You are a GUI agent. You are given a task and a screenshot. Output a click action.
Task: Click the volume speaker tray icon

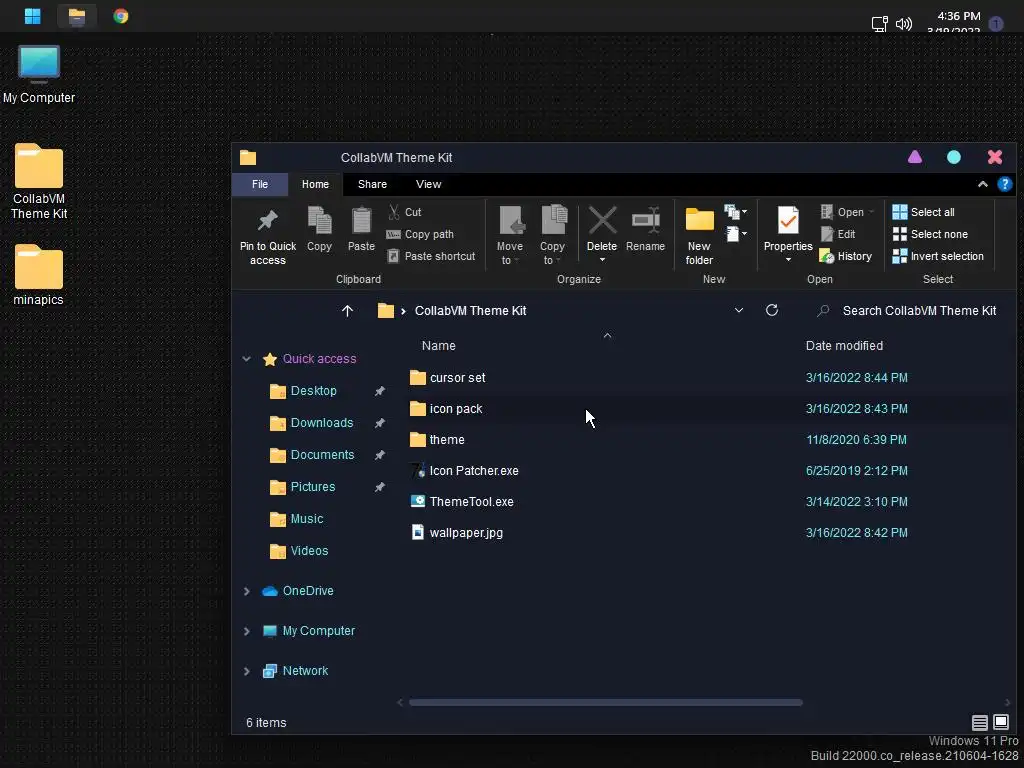coord(904,24)
